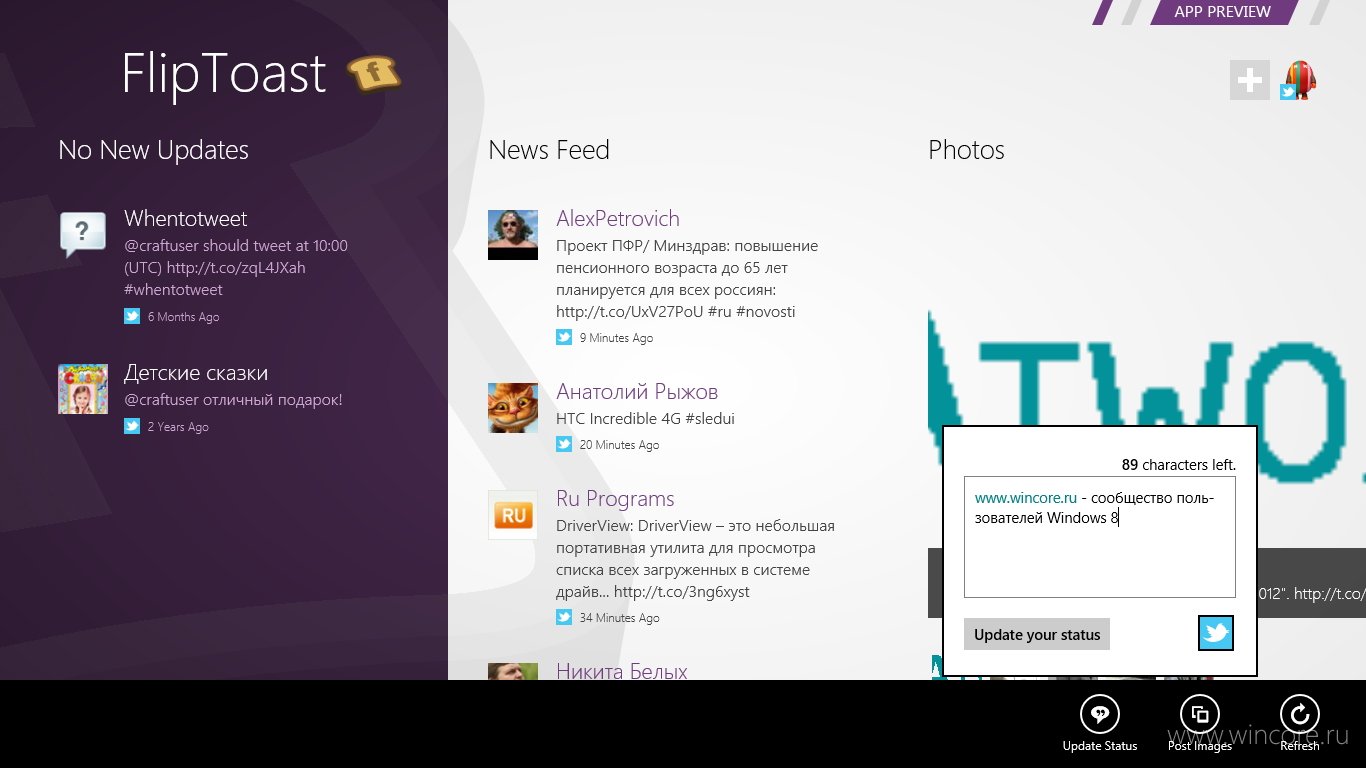Open the http://t.co/UxV27PoU link in the AlexPetrovich tweet

629,312
